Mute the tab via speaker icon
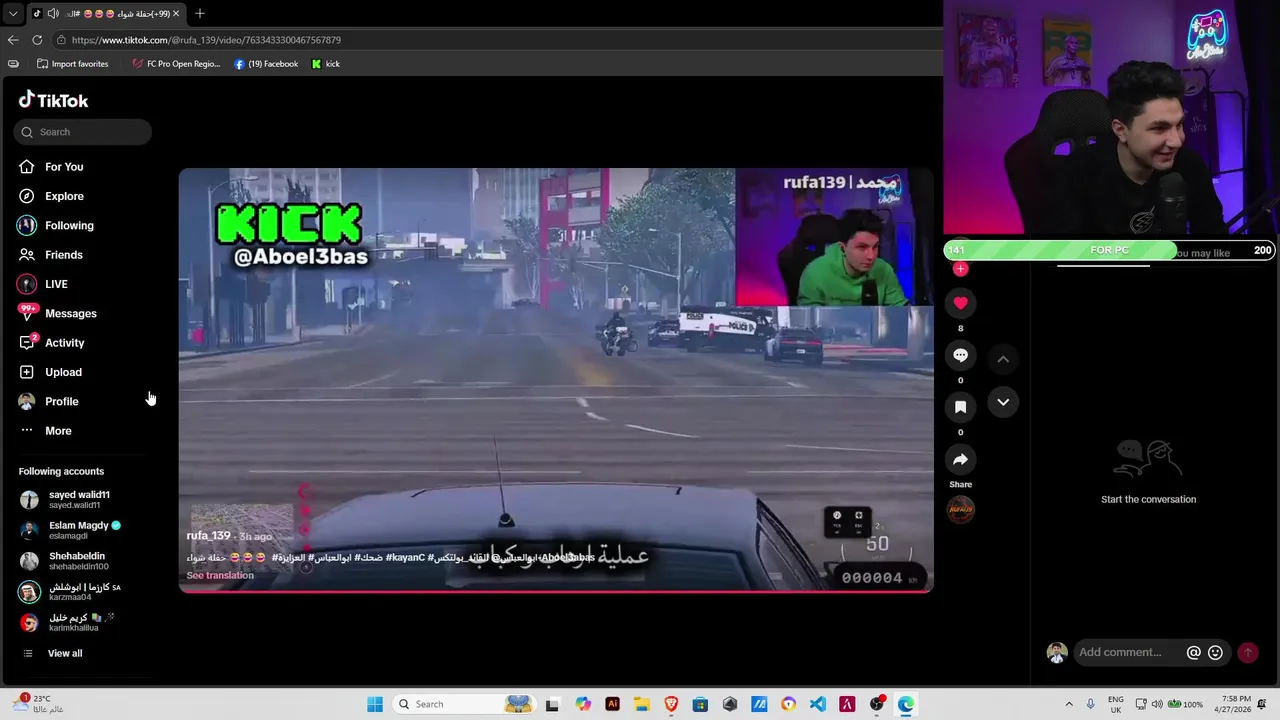 pos(53,13)
